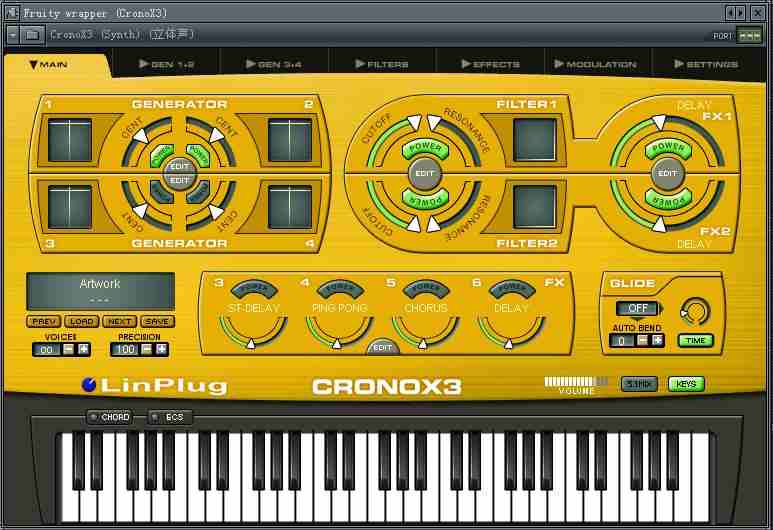Toggle the ECS button above keyboard

click(x=170, y=417)
